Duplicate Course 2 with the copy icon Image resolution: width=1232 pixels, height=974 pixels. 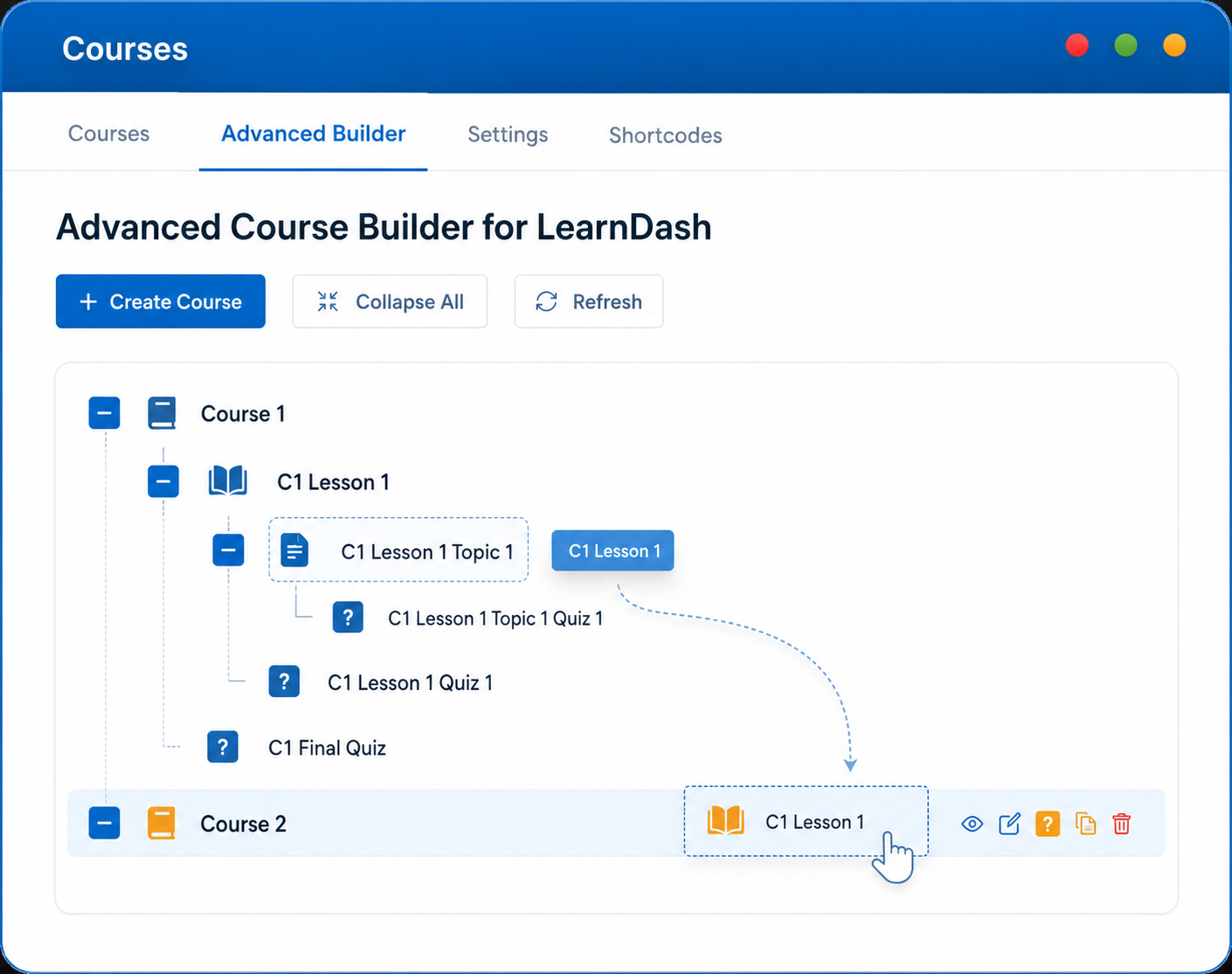(x=1085, y=824)
